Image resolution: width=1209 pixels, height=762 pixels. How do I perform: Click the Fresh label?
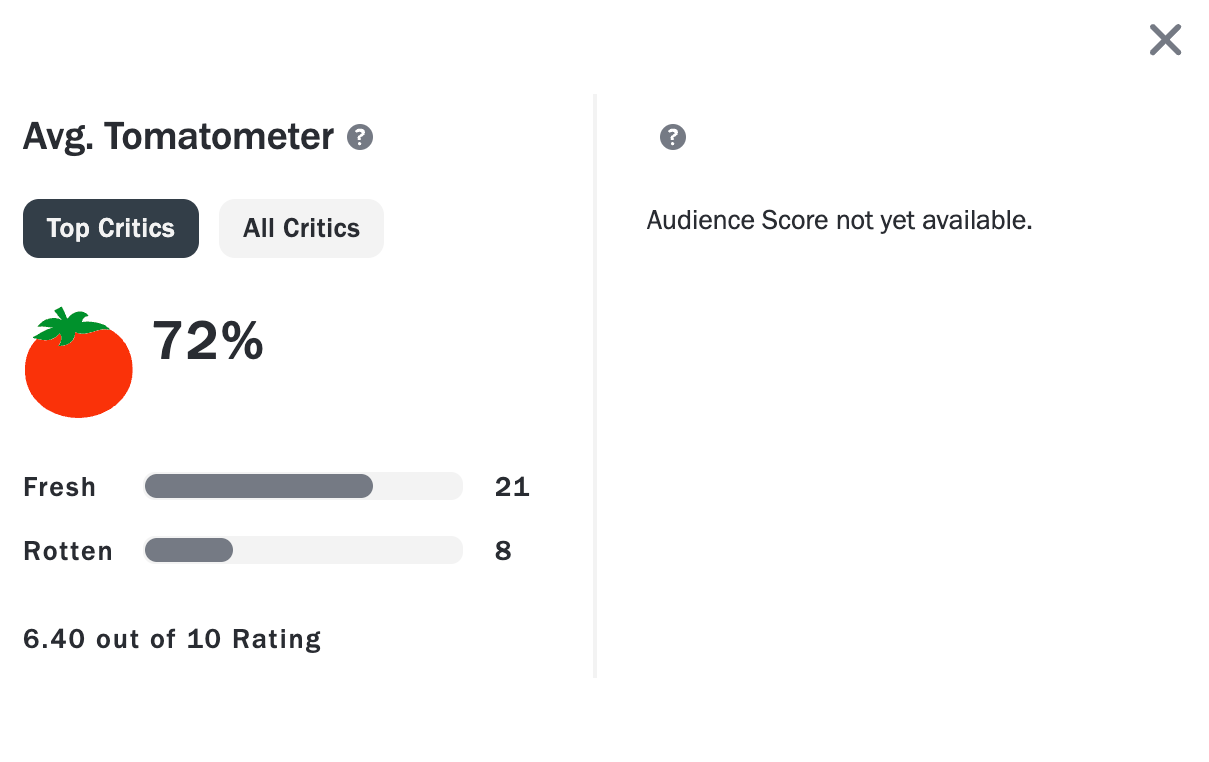point(60,487)
